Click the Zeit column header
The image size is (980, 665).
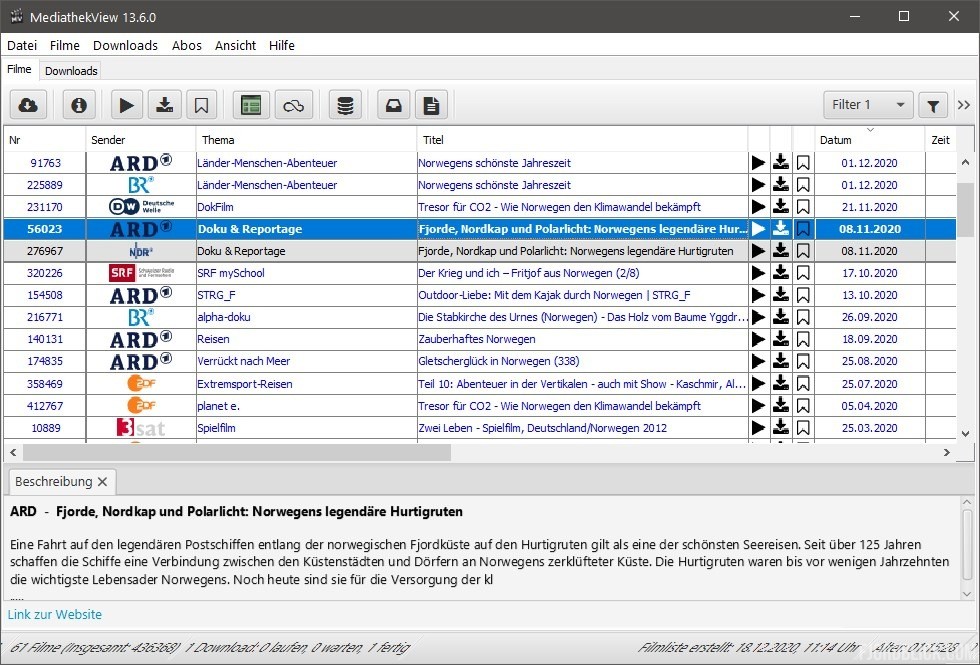click(940, 139)
